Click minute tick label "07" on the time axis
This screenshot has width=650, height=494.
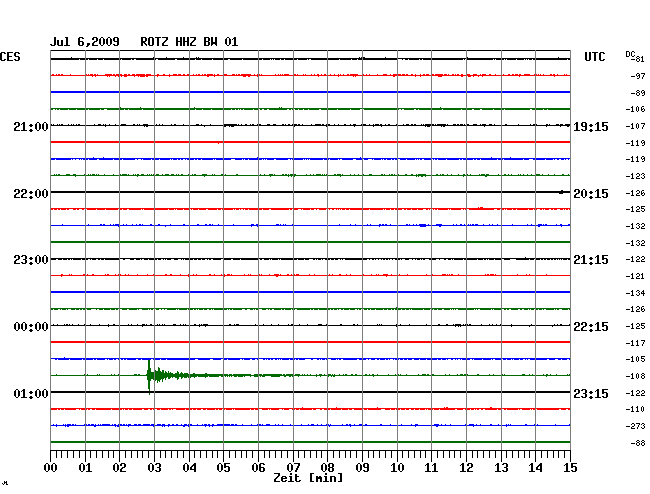(293, 468)
